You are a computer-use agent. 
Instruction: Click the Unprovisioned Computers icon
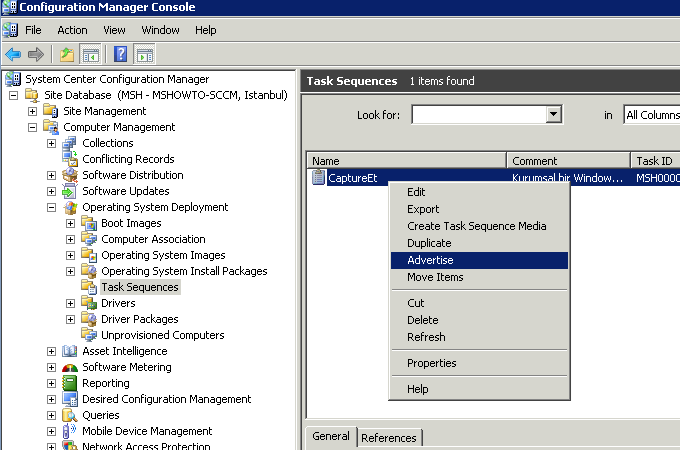tap(89, 335)
